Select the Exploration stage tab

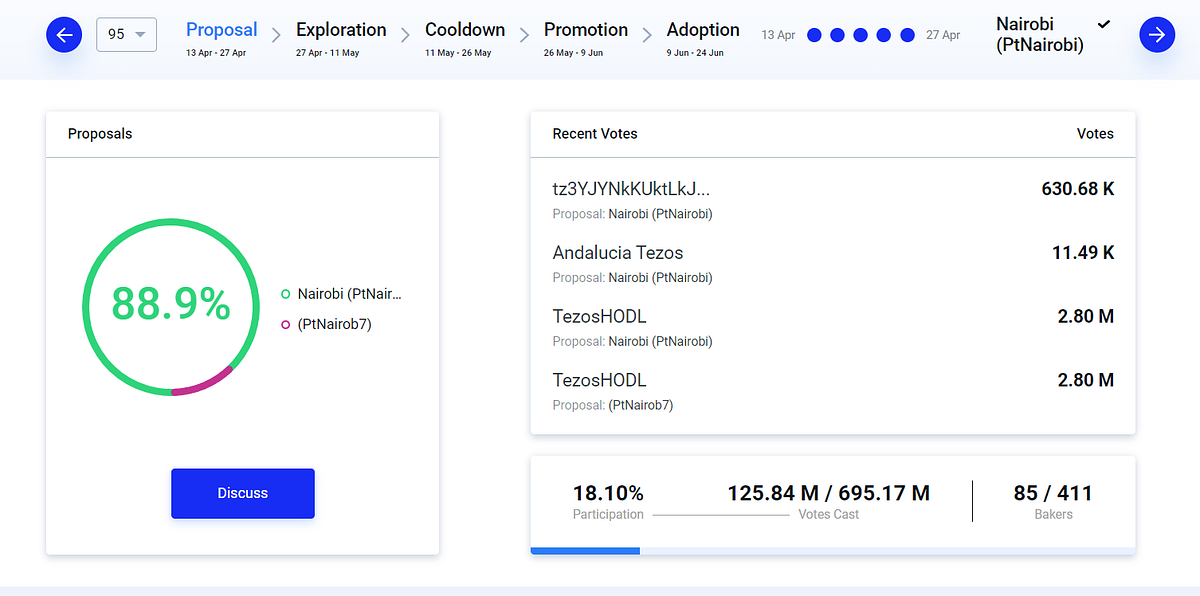point(341,38)
